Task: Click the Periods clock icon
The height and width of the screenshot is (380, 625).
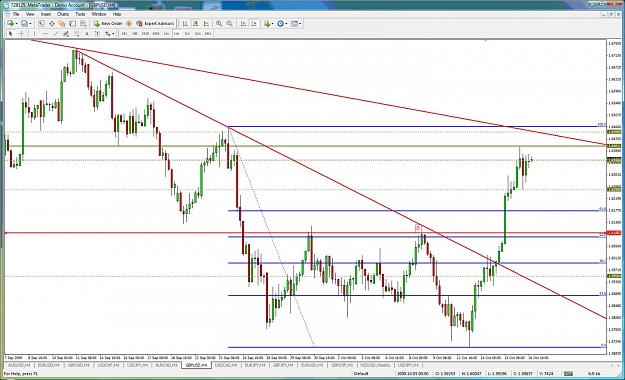Action: (280, 24)
